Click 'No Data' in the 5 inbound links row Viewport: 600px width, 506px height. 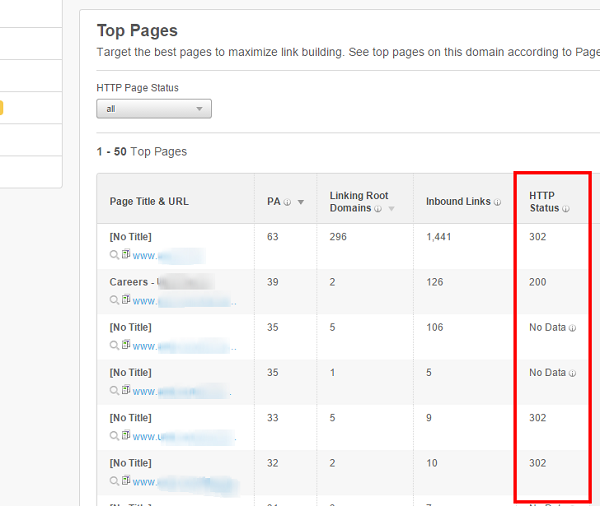[x=547, y=372]
